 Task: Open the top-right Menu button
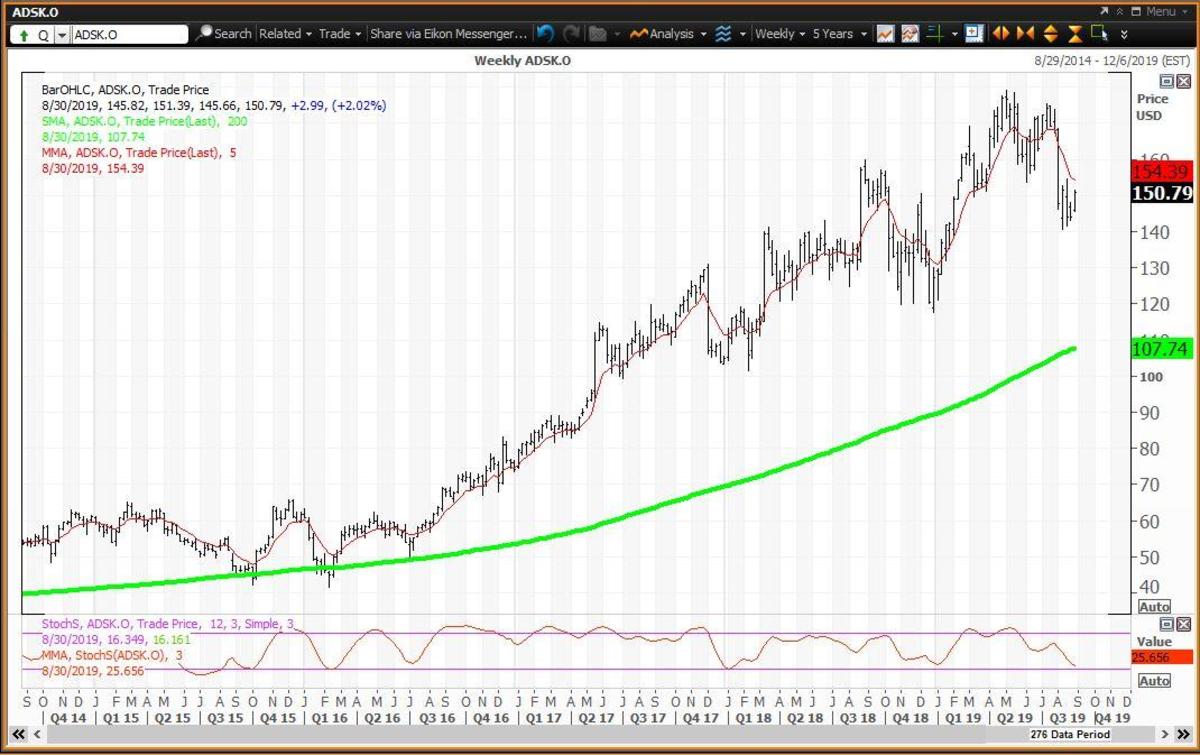(x=1160, y=11)
